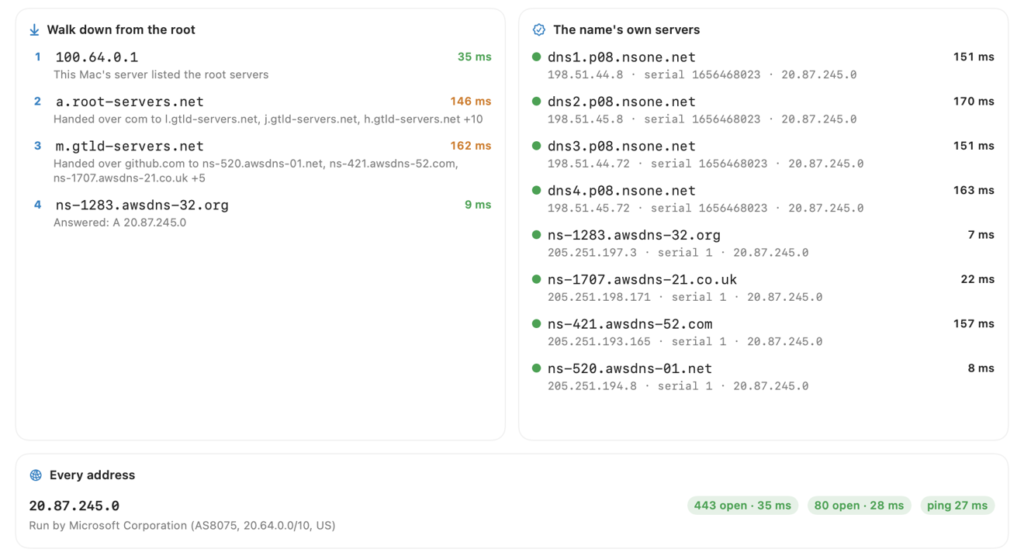
Task: Select ns-421.awsdns-52.com server name
Action: [x=630, y=324]
